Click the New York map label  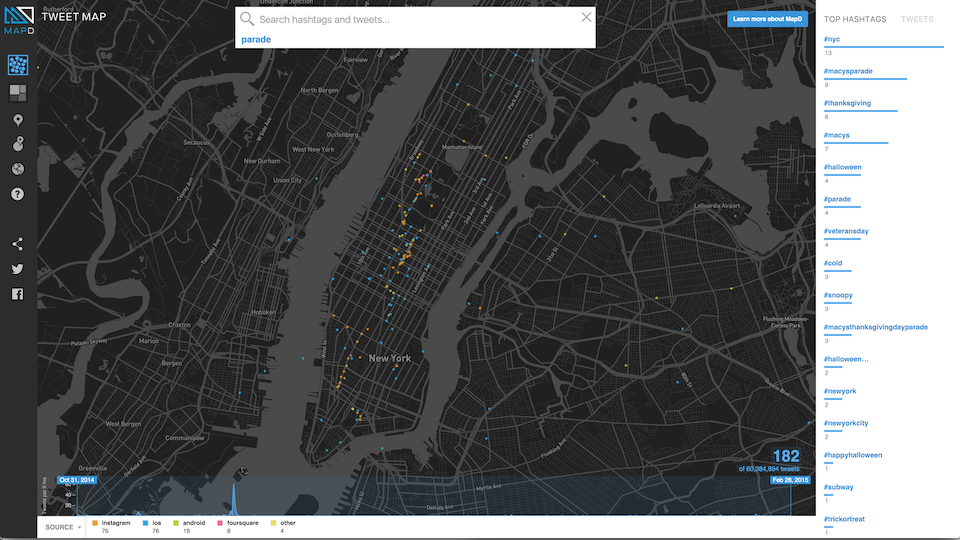390,358
